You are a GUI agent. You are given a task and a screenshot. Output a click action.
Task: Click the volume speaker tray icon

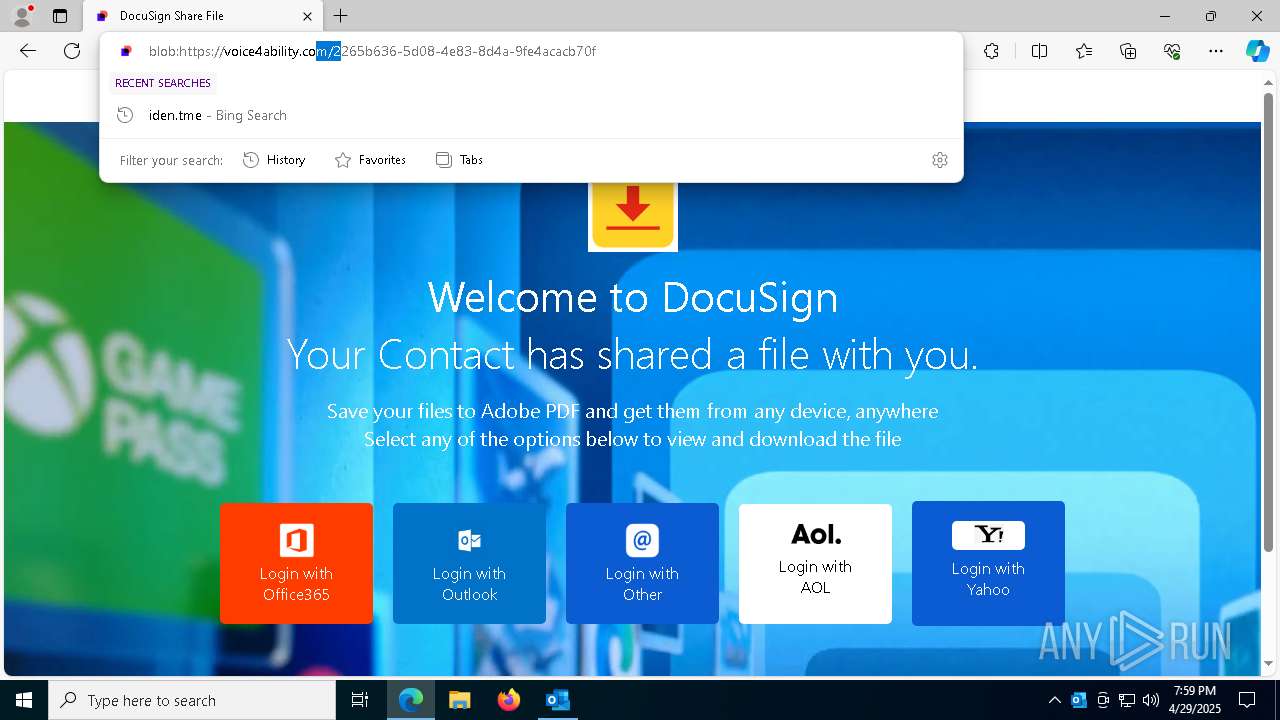click(1151, 700)
